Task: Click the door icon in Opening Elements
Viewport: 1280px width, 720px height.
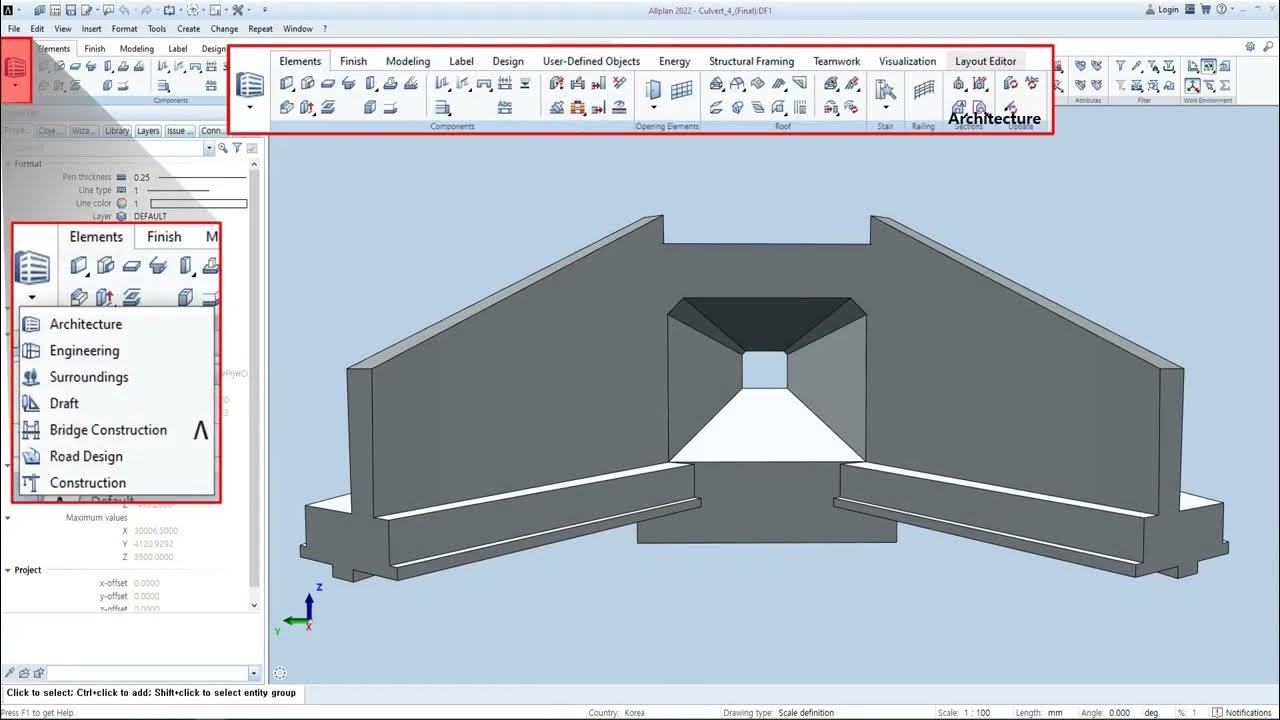Action: tap(653, 90)
